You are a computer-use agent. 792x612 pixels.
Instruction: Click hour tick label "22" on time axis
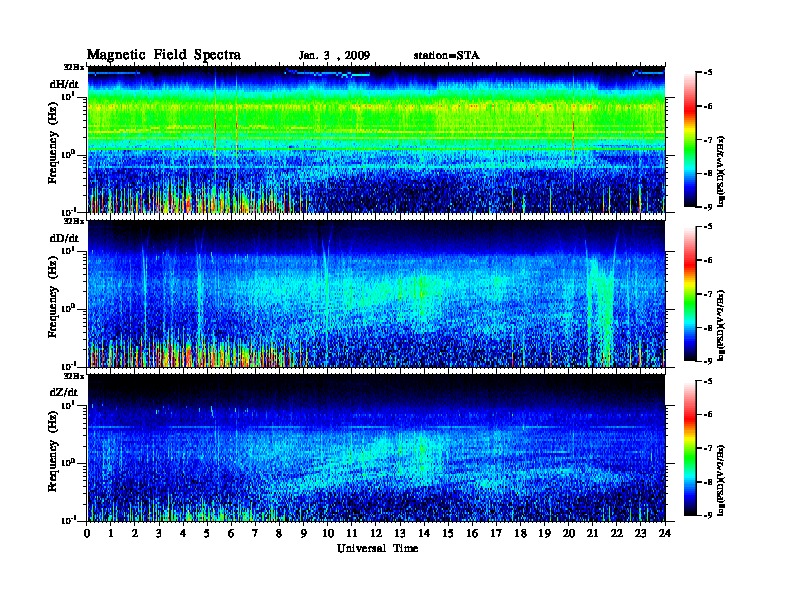tap(617, 534)
